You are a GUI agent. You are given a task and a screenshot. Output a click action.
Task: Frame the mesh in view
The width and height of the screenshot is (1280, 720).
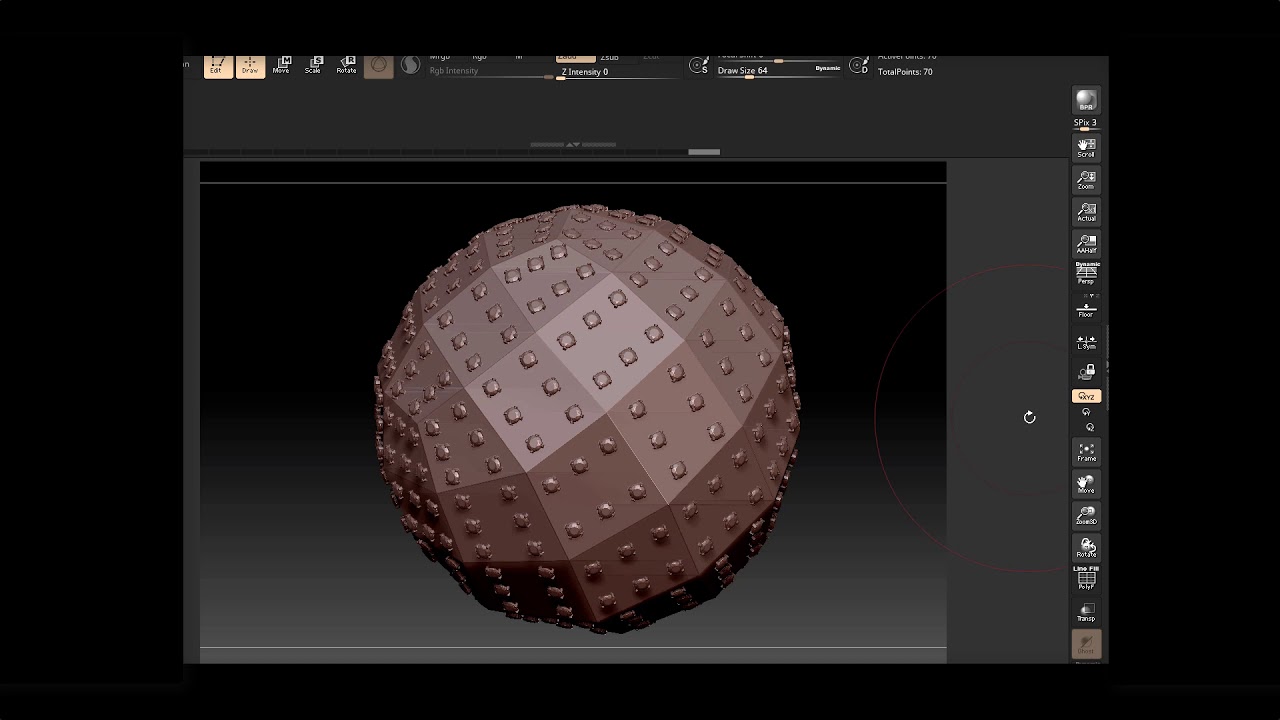(x=1086, y=452)
